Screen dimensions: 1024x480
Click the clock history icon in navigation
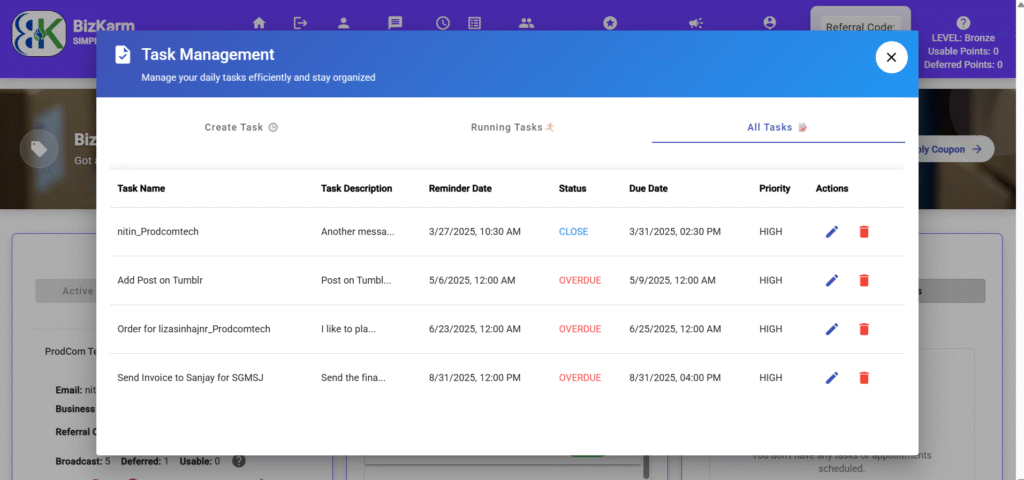tap(443, 23)
